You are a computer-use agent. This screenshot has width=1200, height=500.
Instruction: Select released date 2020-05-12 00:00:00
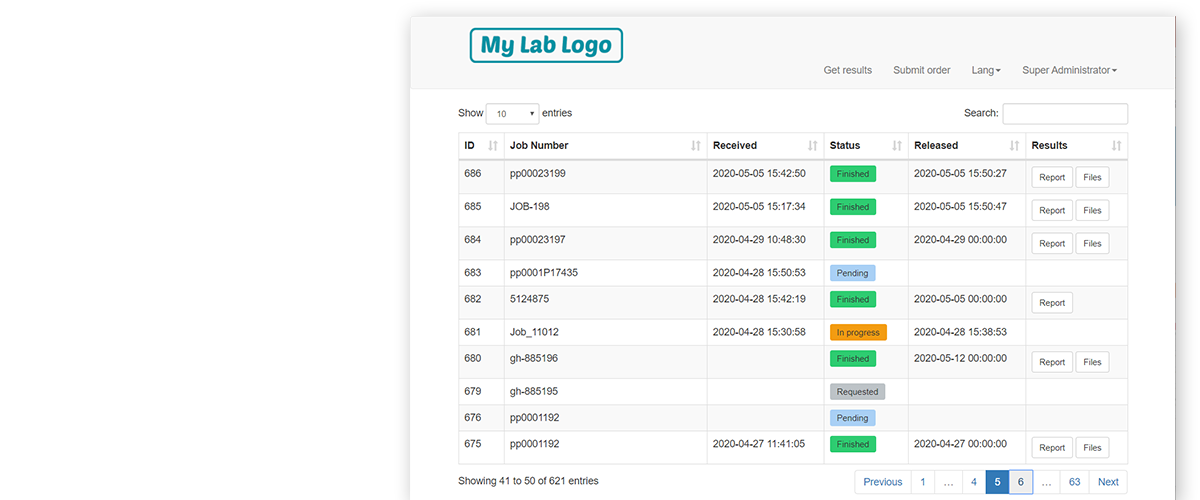tap(960, 358)
